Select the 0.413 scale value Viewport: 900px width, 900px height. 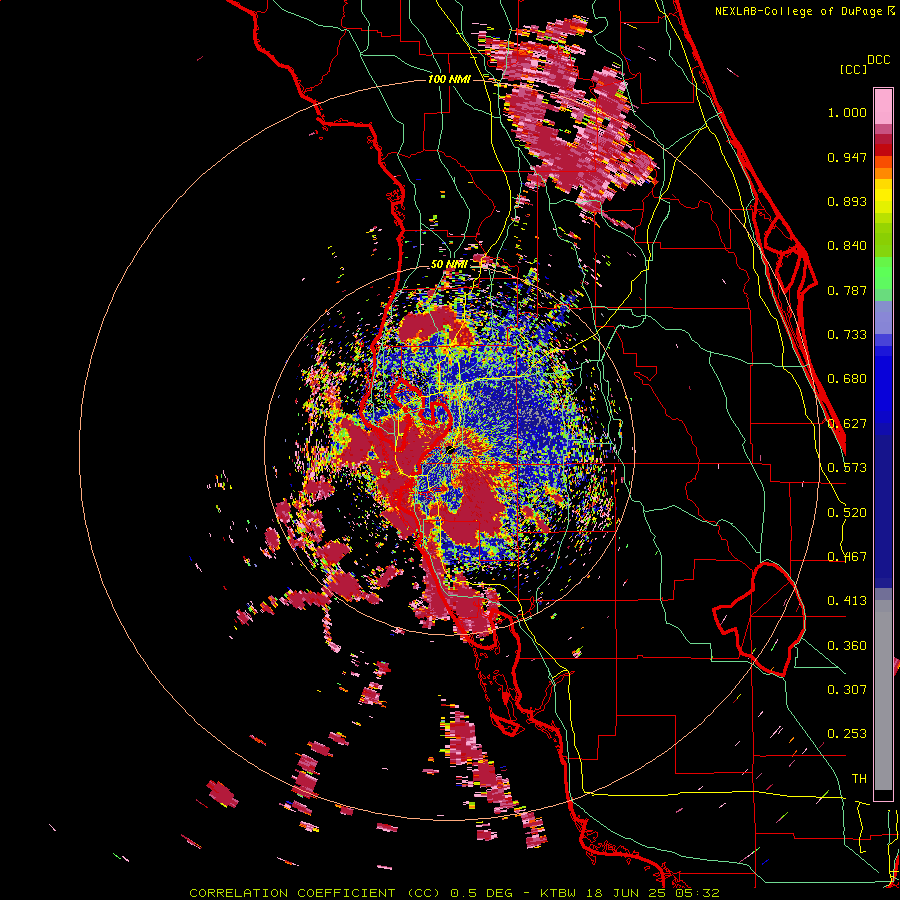tap(847, 601)
